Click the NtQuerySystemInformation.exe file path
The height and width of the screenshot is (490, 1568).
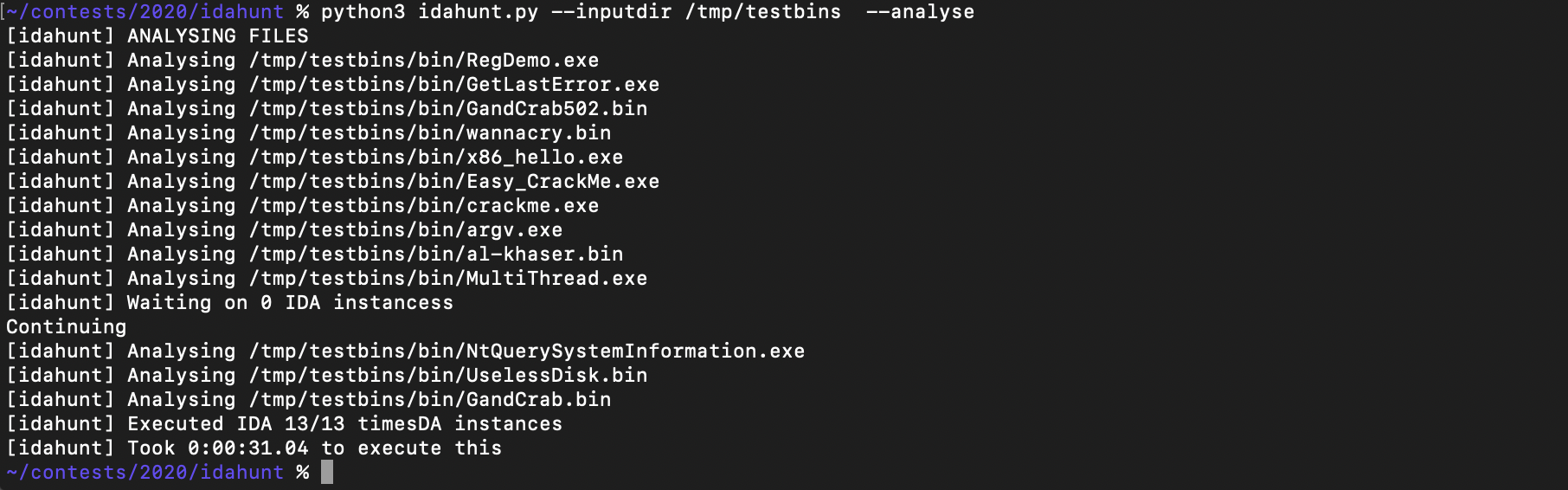pyautogui.click(x=527, y=351)
